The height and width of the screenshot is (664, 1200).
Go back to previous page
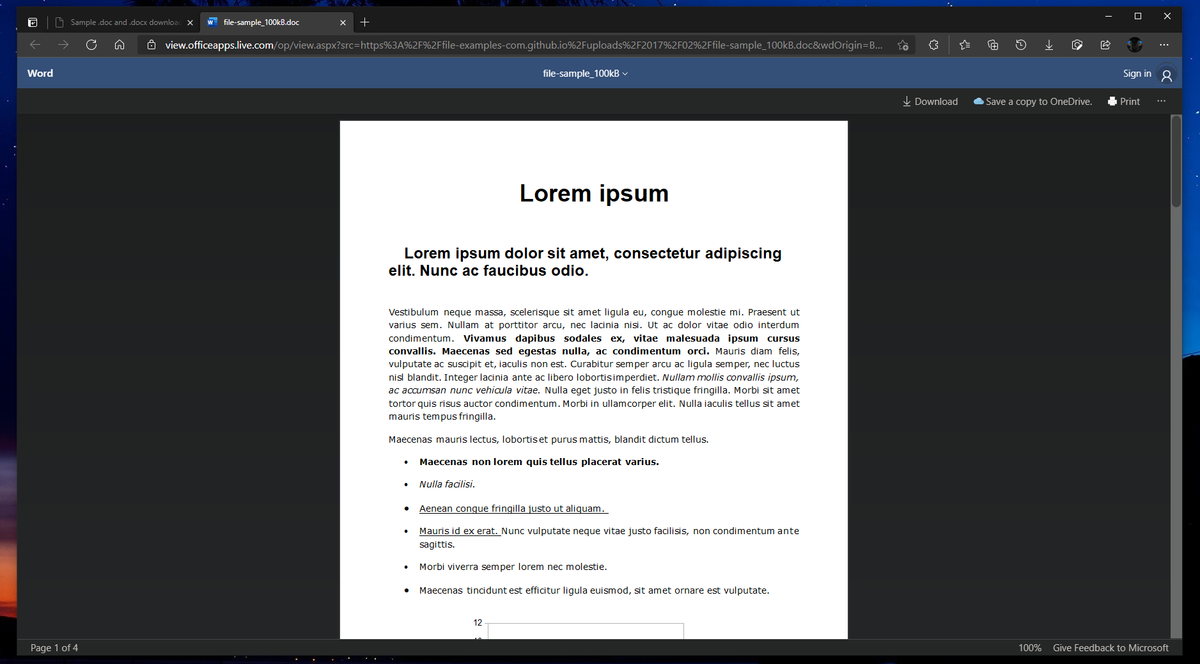[35, 45]
